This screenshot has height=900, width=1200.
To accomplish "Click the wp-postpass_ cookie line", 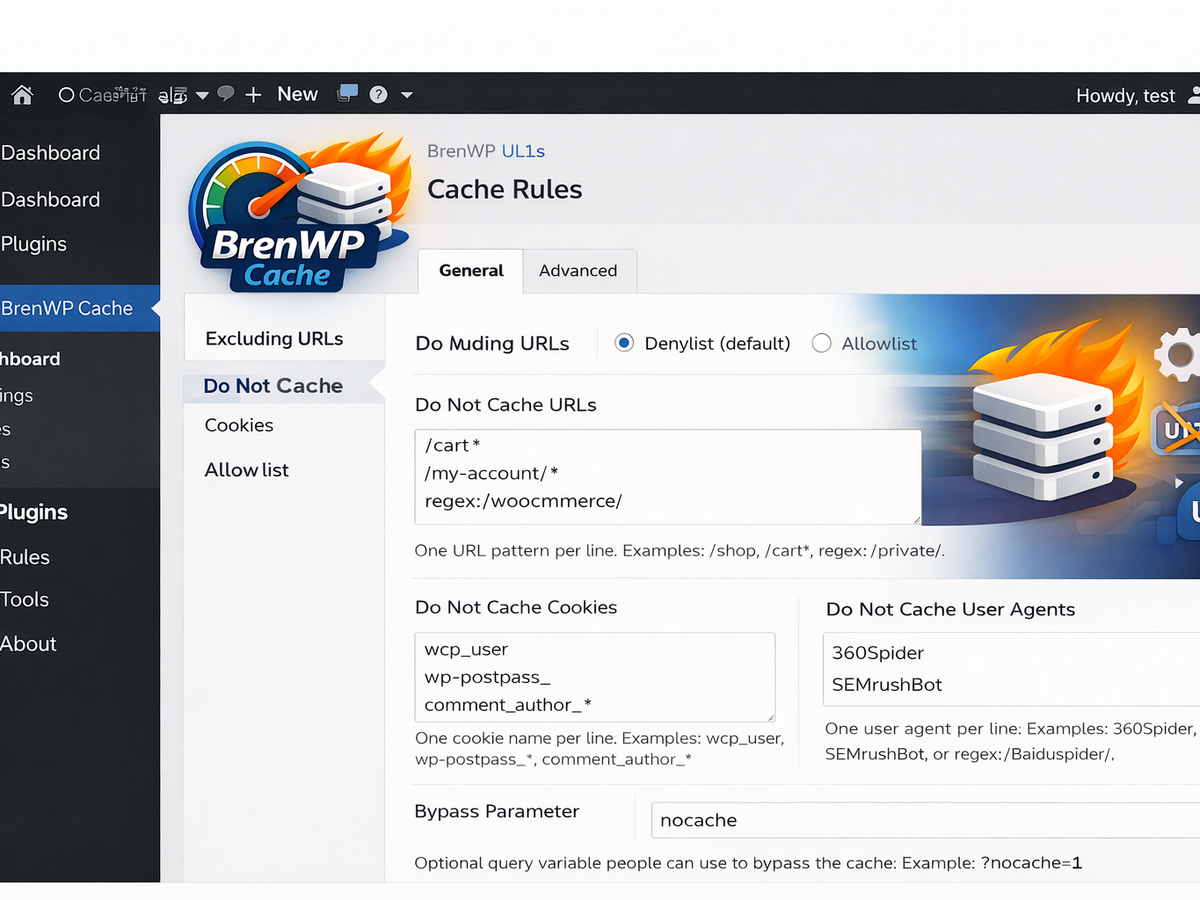I will [x=487, y=677].
